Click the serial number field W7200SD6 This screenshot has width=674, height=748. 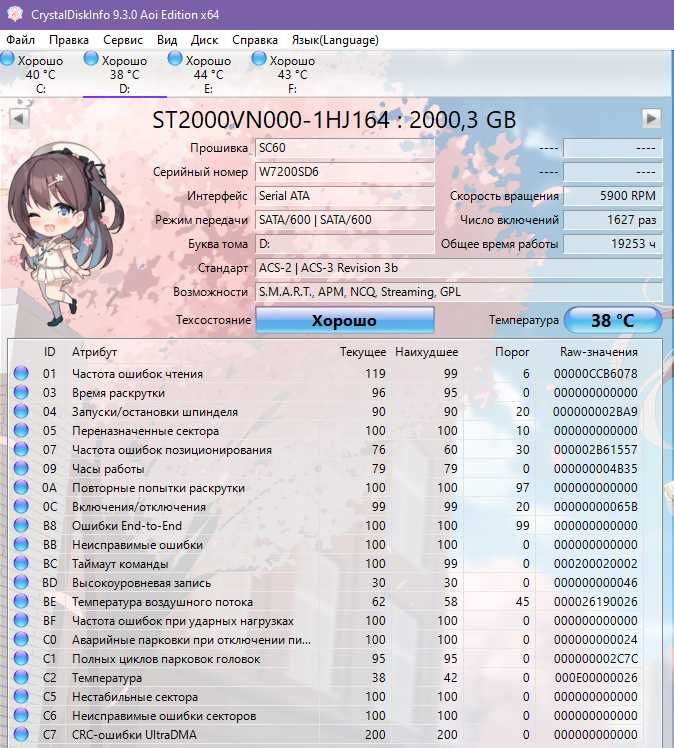[344, 172]
